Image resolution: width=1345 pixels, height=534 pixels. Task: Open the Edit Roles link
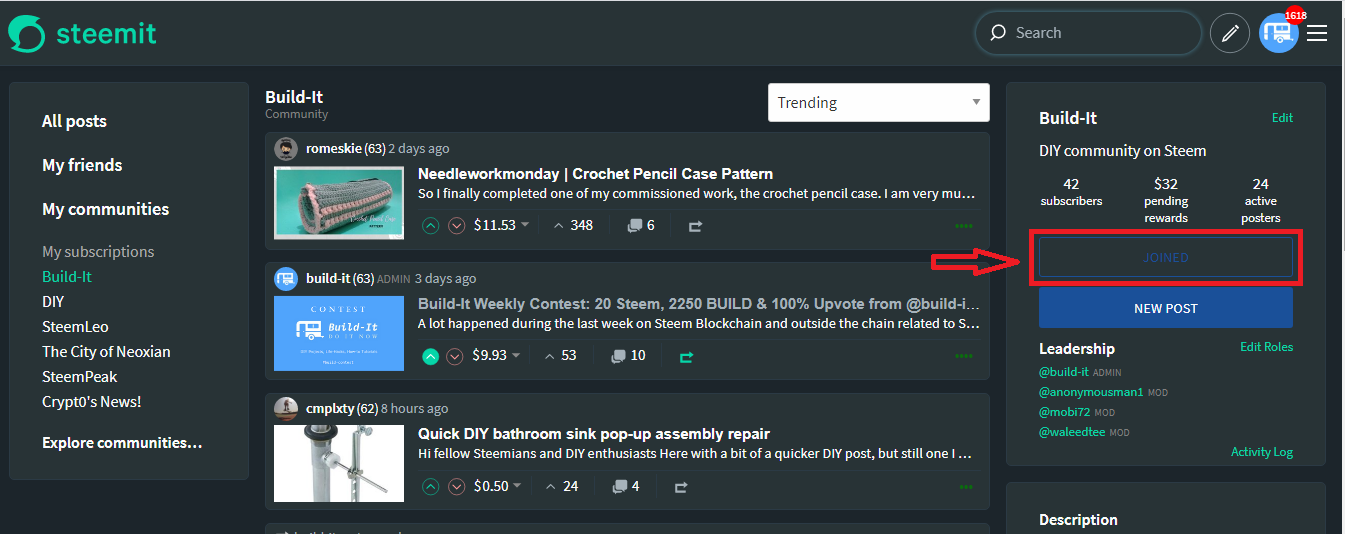[1266, 347]
